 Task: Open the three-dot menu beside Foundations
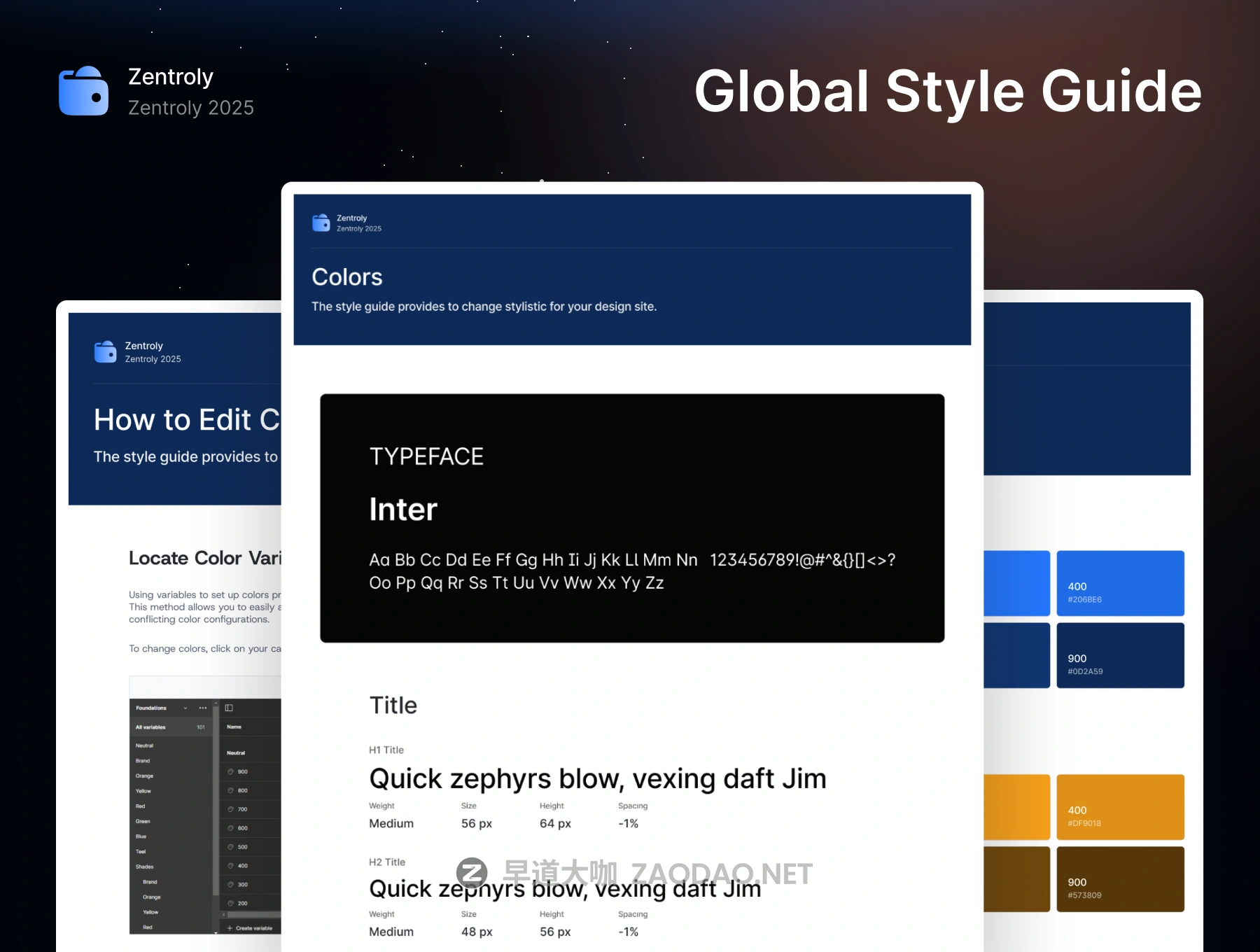(203, 708)
